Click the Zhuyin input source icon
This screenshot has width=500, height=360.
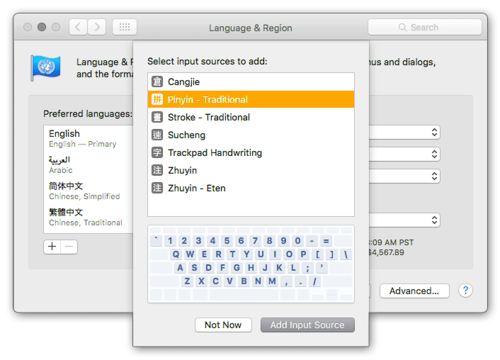(x=157, y=170)
